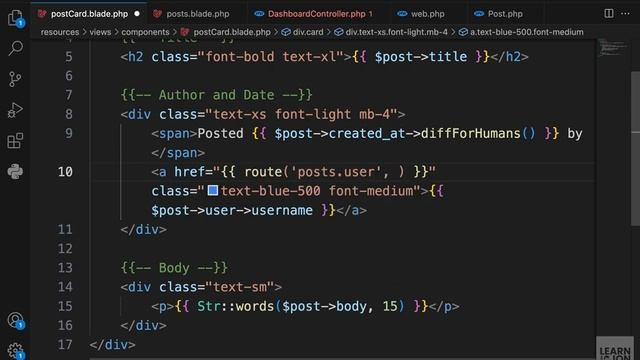Open the Explorer view in activity bar
This screenshot has height=360, width=640.
[15, 18]
